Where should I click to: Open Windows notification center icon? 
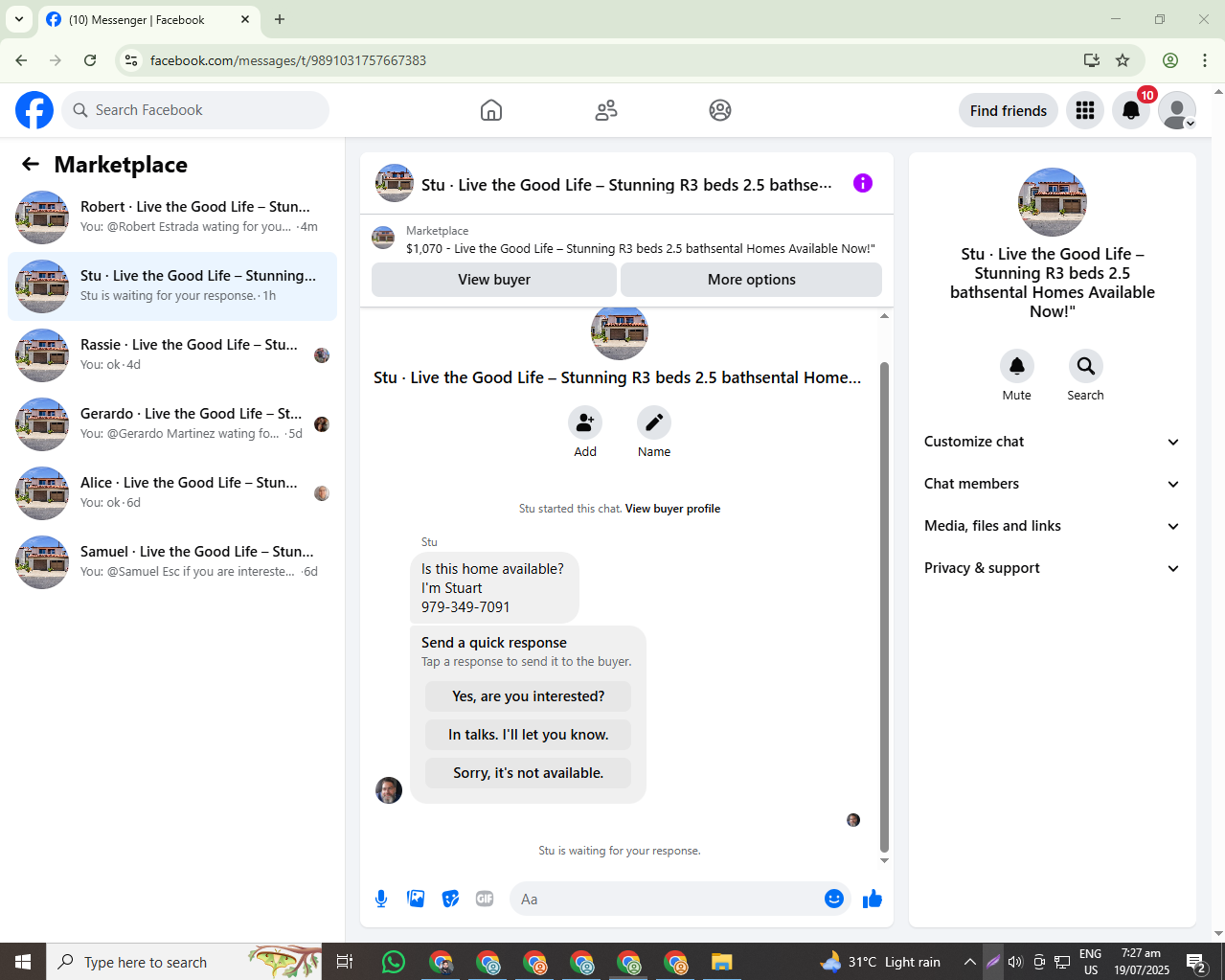point(1196,962)
